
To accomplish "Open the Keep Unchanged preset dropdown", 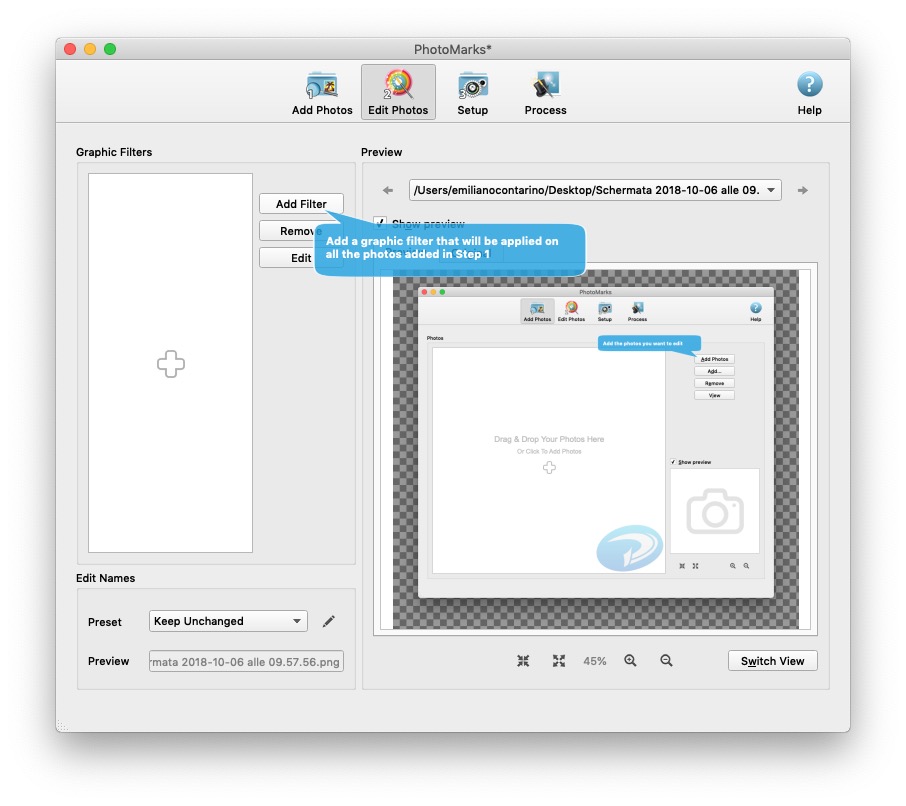I will tap(227, 621).
